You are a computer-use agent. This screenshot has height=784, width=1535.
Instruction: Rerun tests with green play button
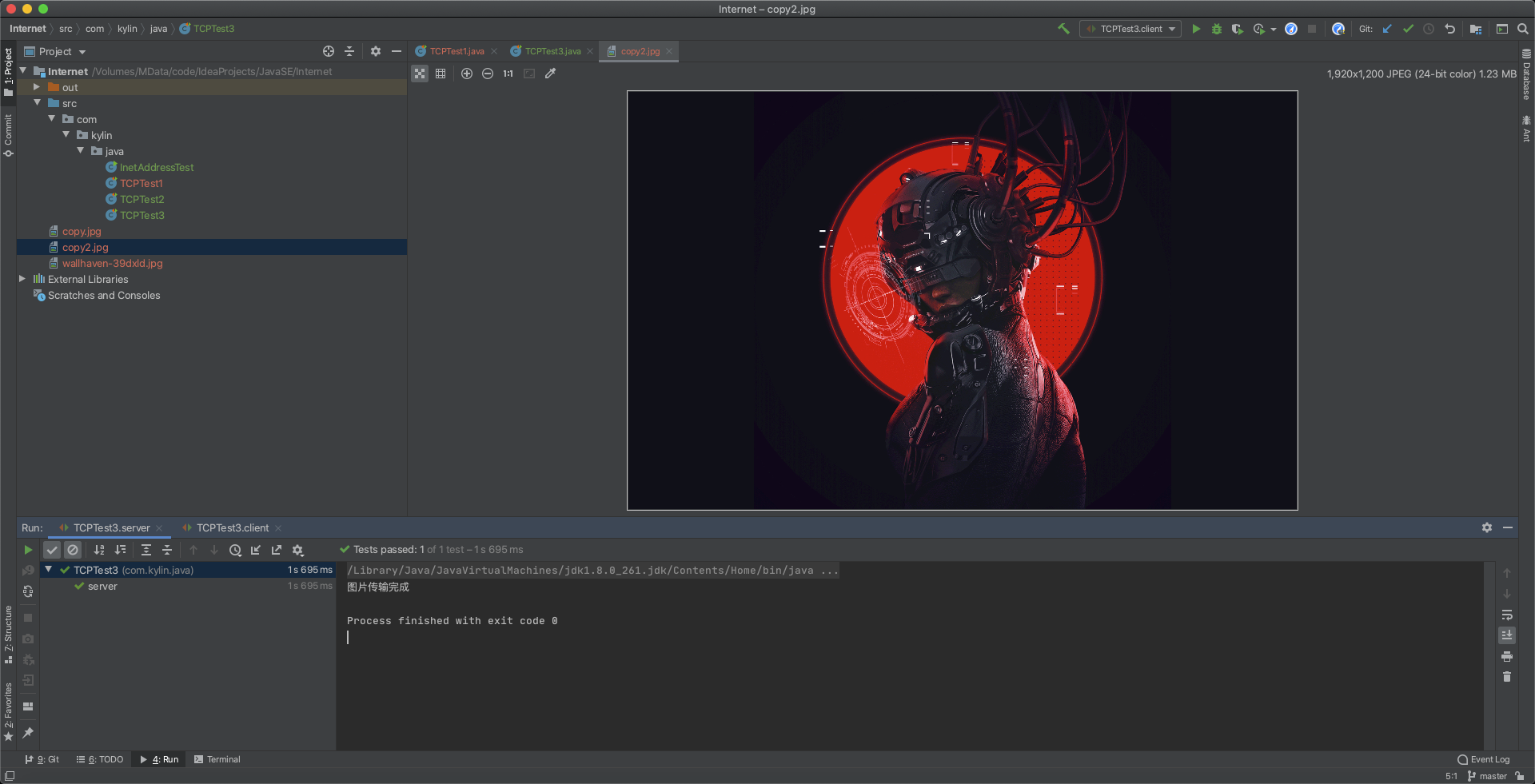pyautogui.click(x=28, y=550)
